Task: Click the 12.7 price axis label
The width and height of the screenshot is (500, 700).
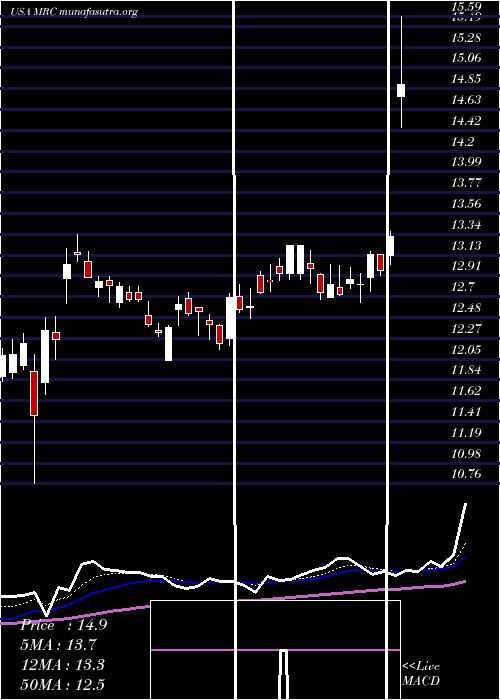Action: [462, 287]
